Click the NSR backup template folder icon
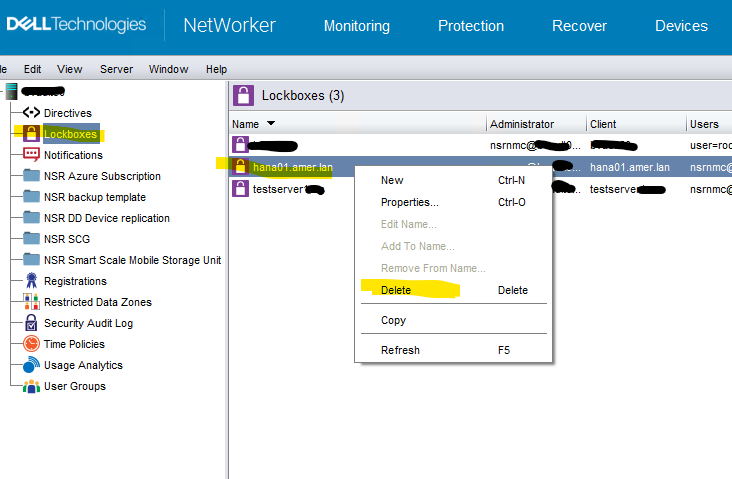The width and height of the screenshot is (732, 479). pyautogui.click(x=31, y=197)
